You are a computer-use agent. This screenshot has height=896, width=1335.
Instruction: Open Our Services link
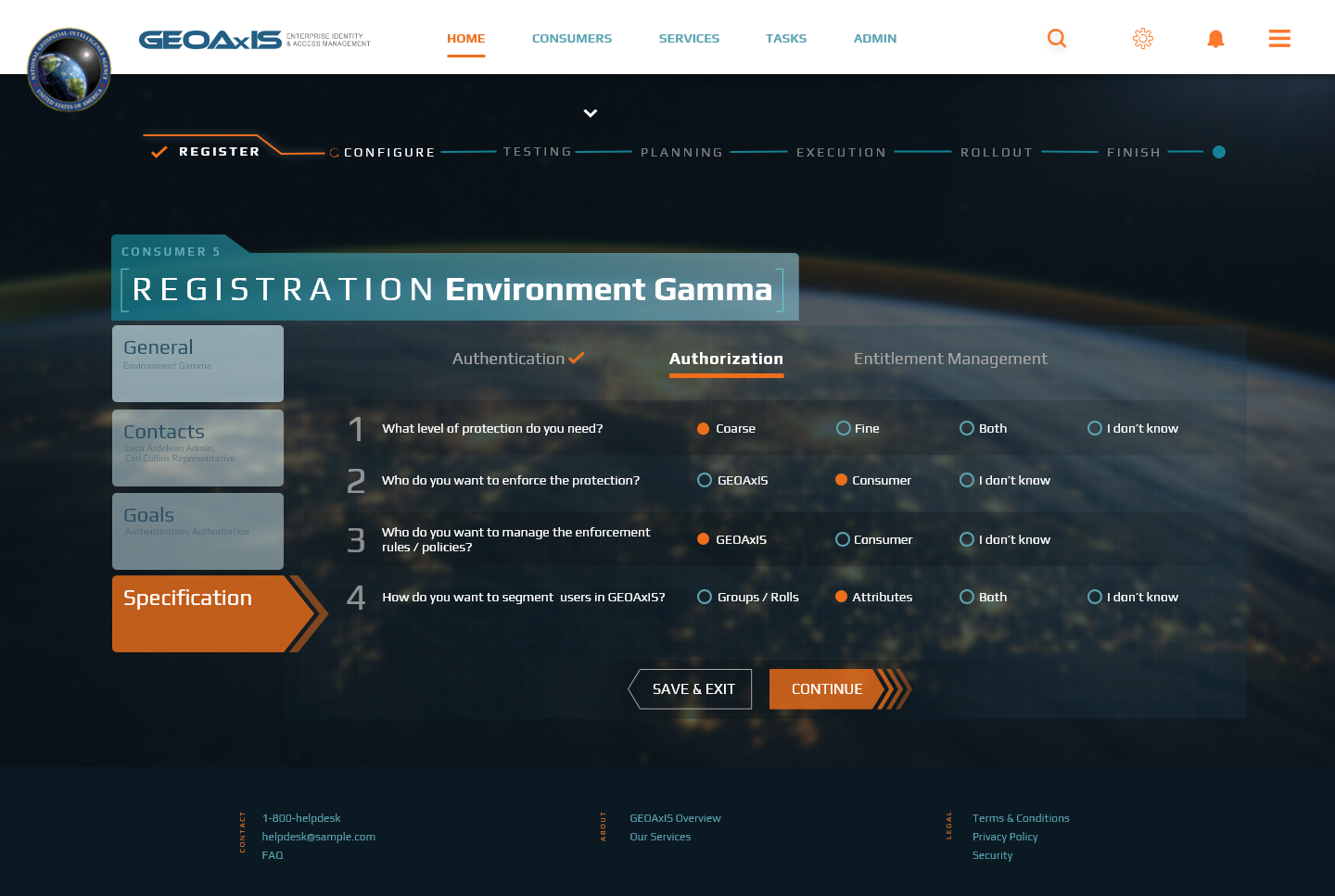[x=660, y=837]
